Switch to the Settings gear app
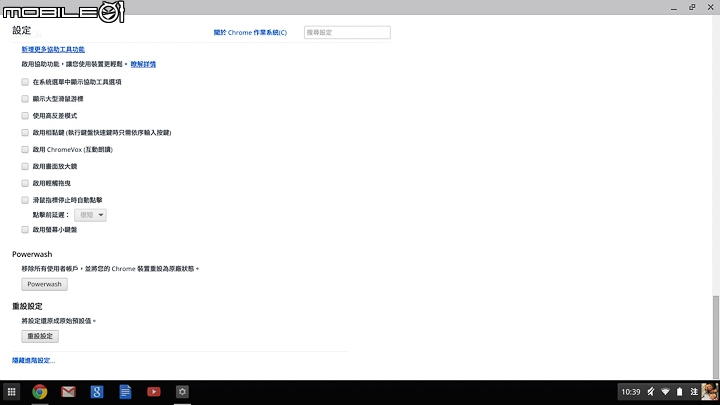The height and width of the screenshot is (405, 720). point(182,392)
